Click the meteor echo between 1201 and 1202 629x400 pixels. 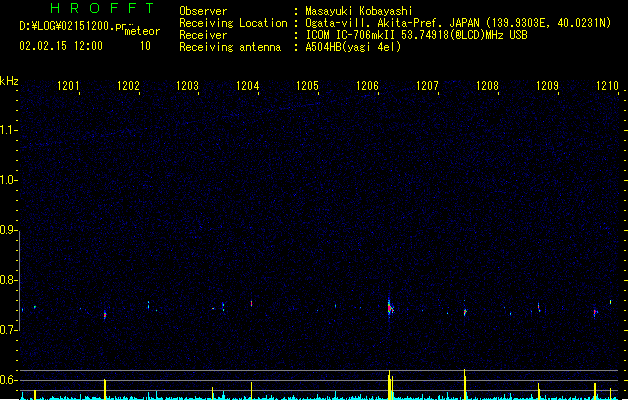[105, 315]
